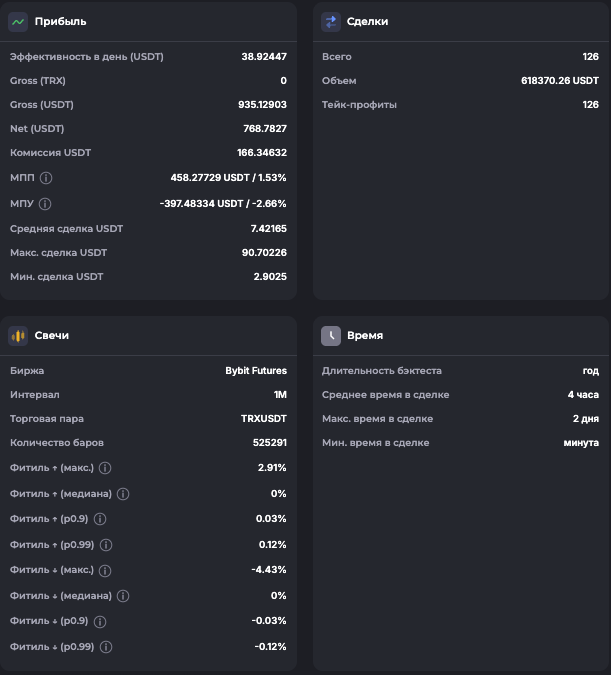Open the info tooltip icon for МПП
This screenshot has height=675, width=611.
point(46,178)
